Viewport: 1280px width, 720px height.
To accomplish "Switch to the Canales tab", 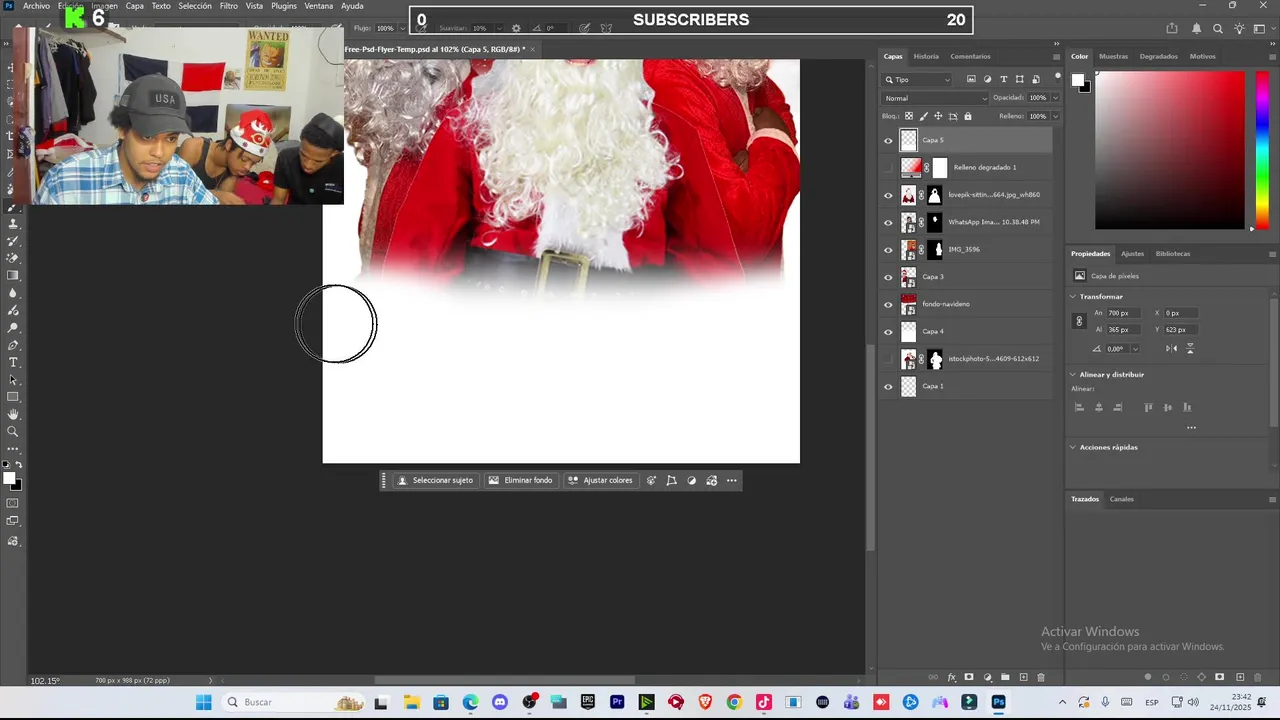I will click(x=1122, y=499).
